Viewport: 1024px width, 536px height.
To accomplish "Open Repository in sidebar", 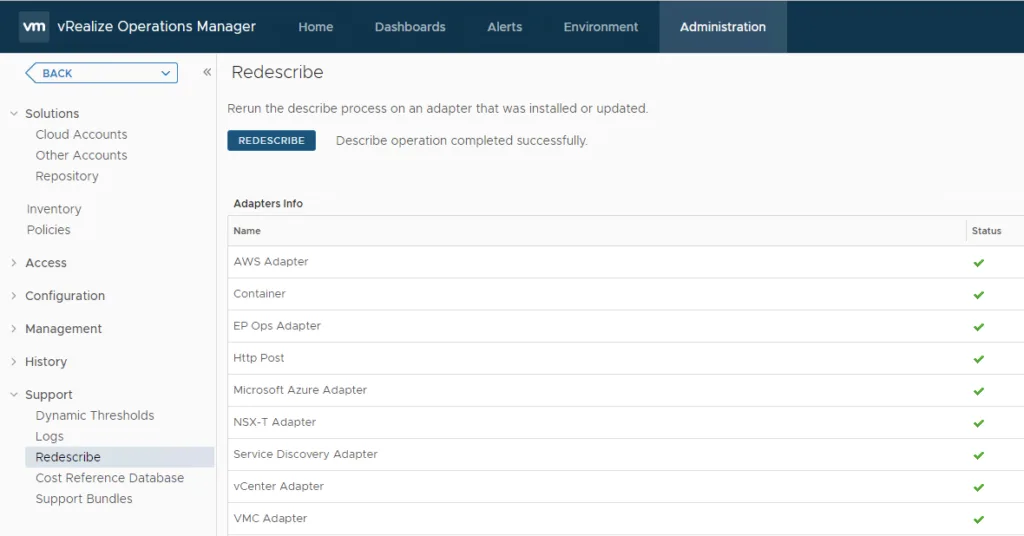I will click(x=67, y=176).
